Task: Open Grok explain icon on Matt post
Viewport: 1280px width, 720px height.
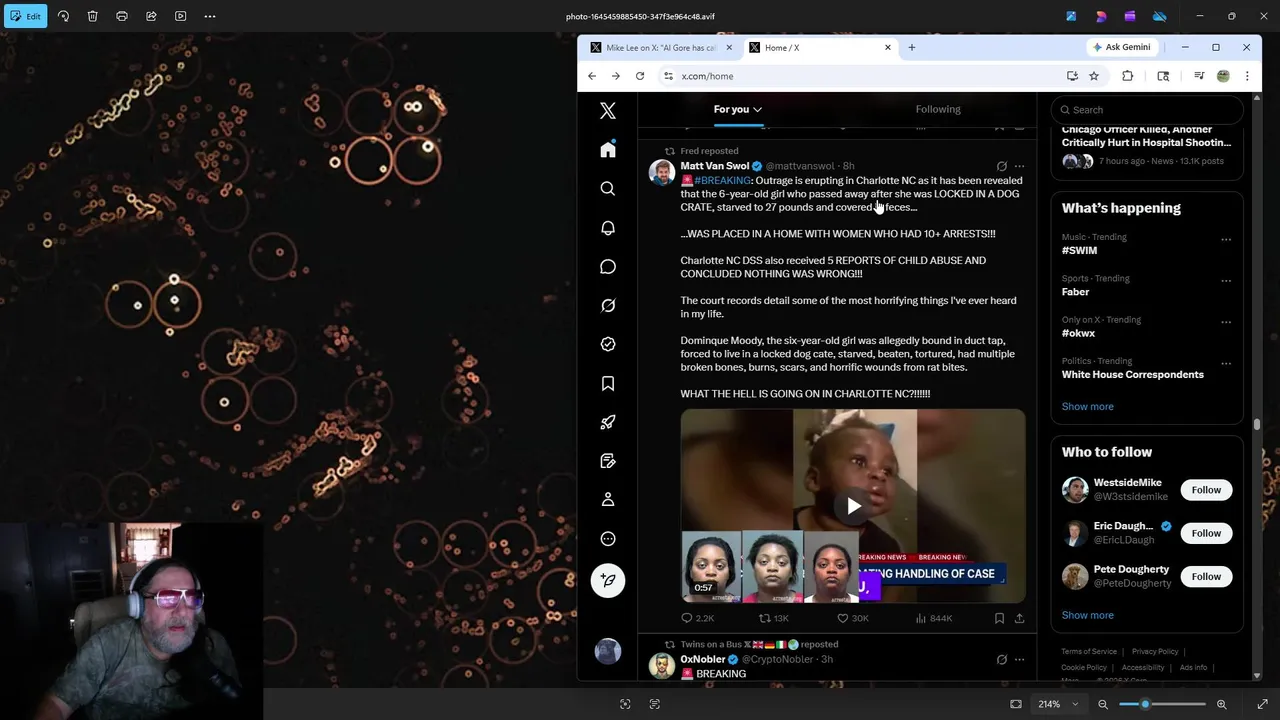Action: pos(1001,166)
